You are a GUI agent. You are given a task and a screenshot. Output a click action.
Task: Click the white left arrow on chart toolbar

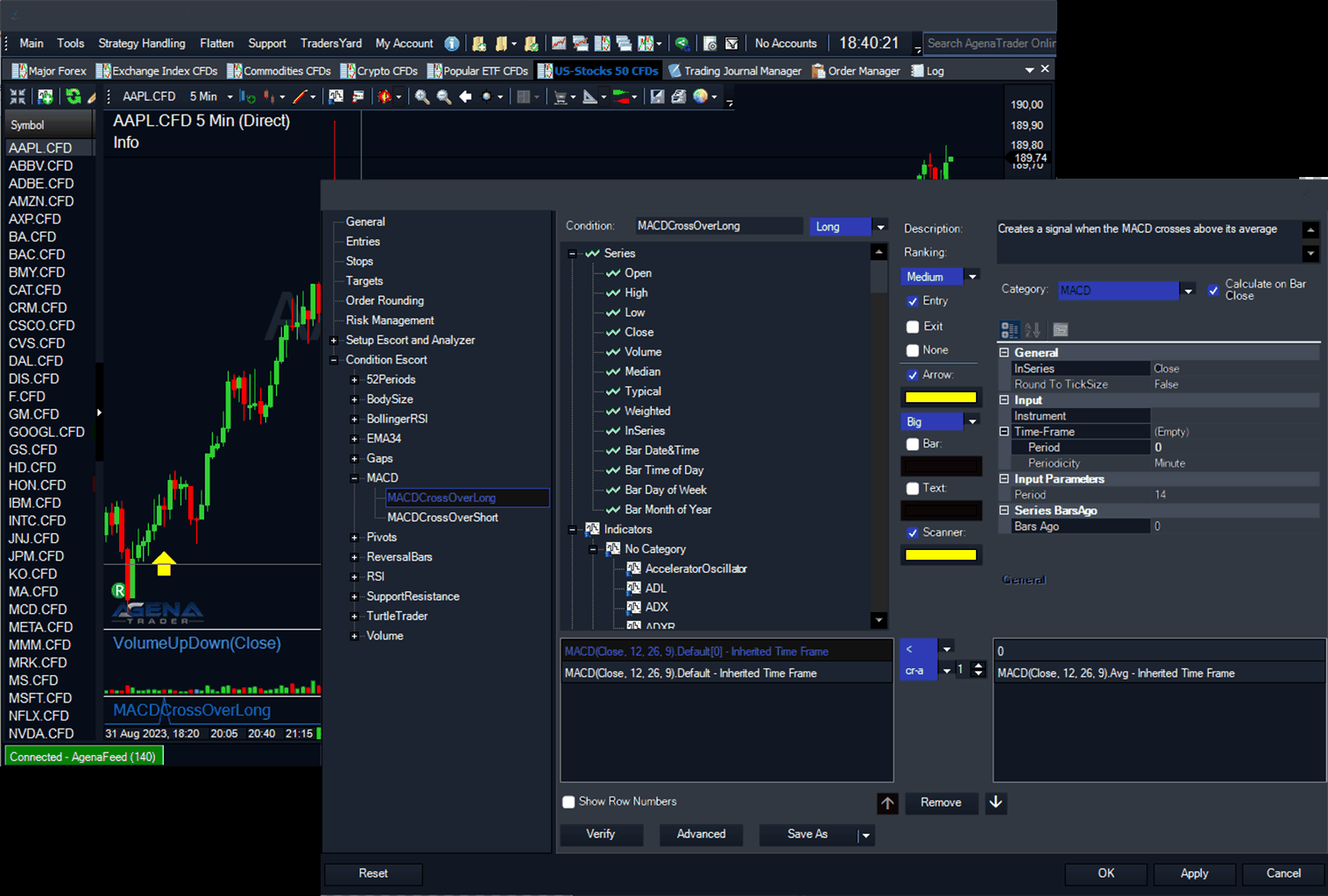pyautogui.click(x=465, y=96)
